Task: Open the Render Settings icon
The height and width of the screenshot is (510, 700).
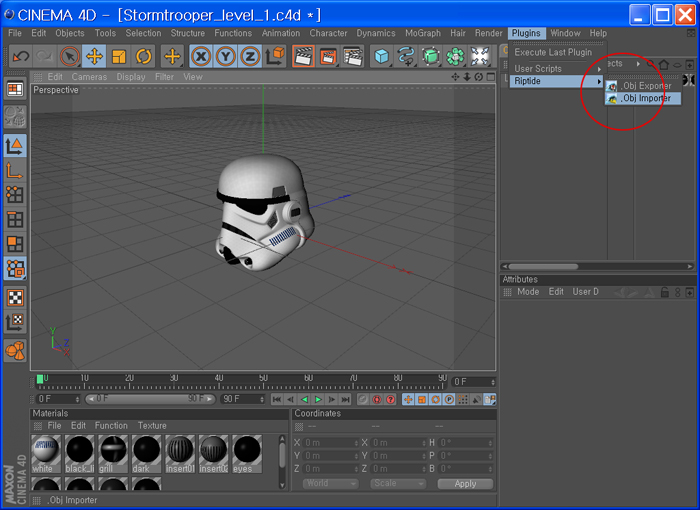Action: [x=353, y=57]
